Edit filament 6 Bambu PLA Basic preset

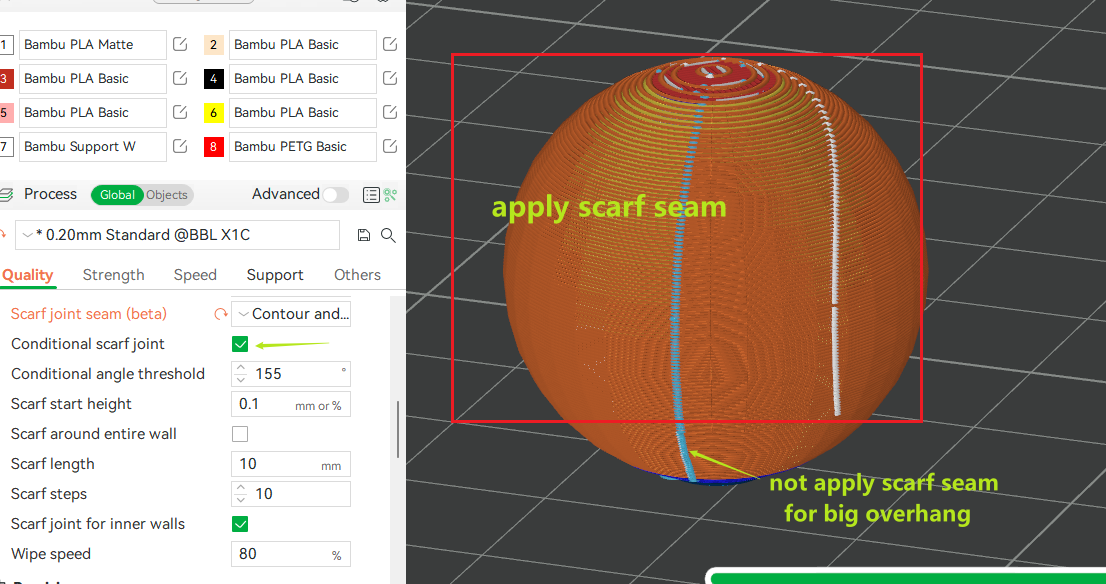coord(390,112)
